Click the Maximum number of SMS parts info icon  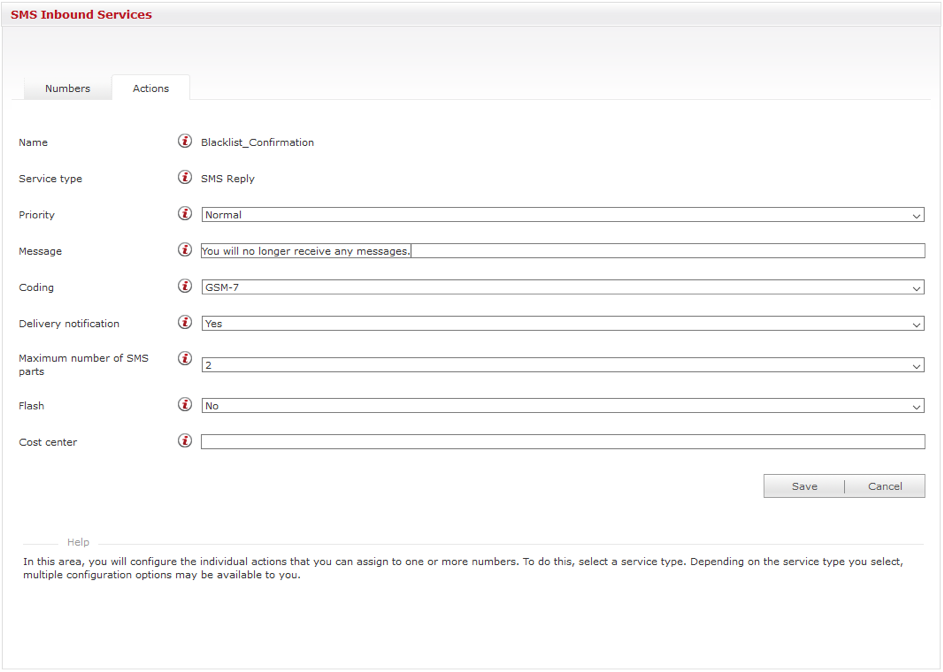184,359
